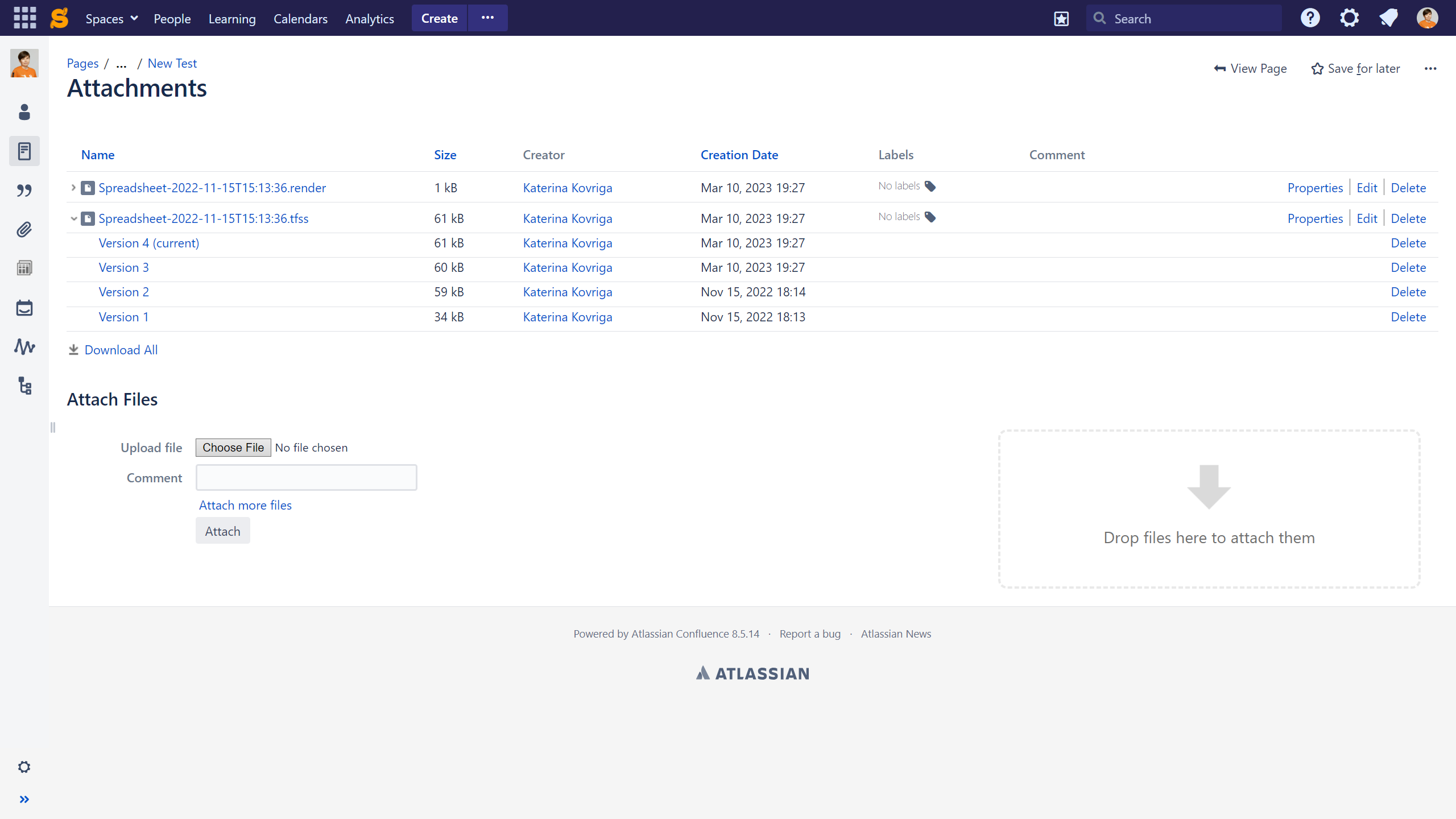Click the notifications icon in top bar
The width and height of the screenshot is (1456, 819).
(1388, 18)
